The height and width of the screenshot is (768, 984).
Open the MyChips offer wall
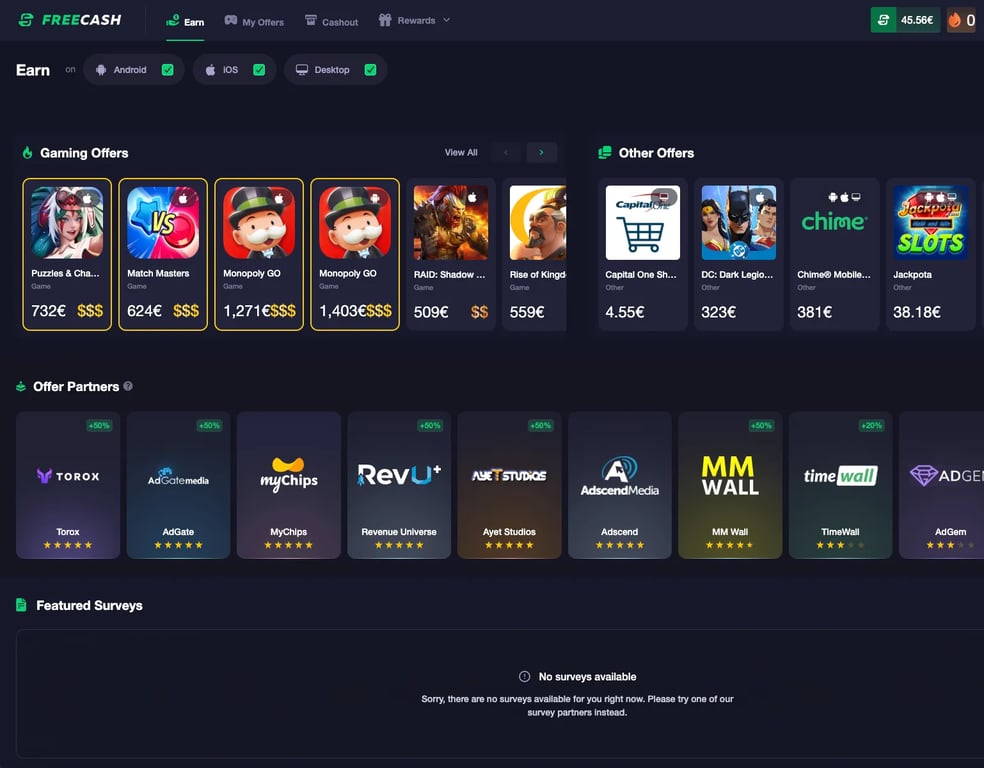point(289,485)
